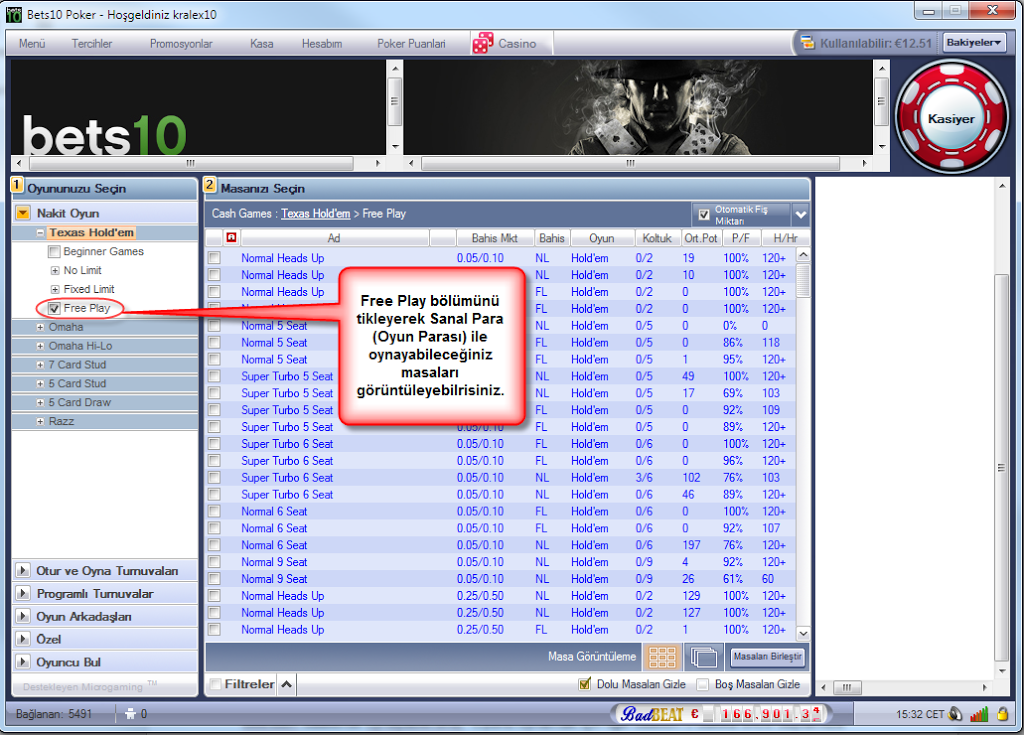The width and height of the screenshot is (1024, 735).
Task: Toggle sound via status bar speaker icon
Action: 955,714
